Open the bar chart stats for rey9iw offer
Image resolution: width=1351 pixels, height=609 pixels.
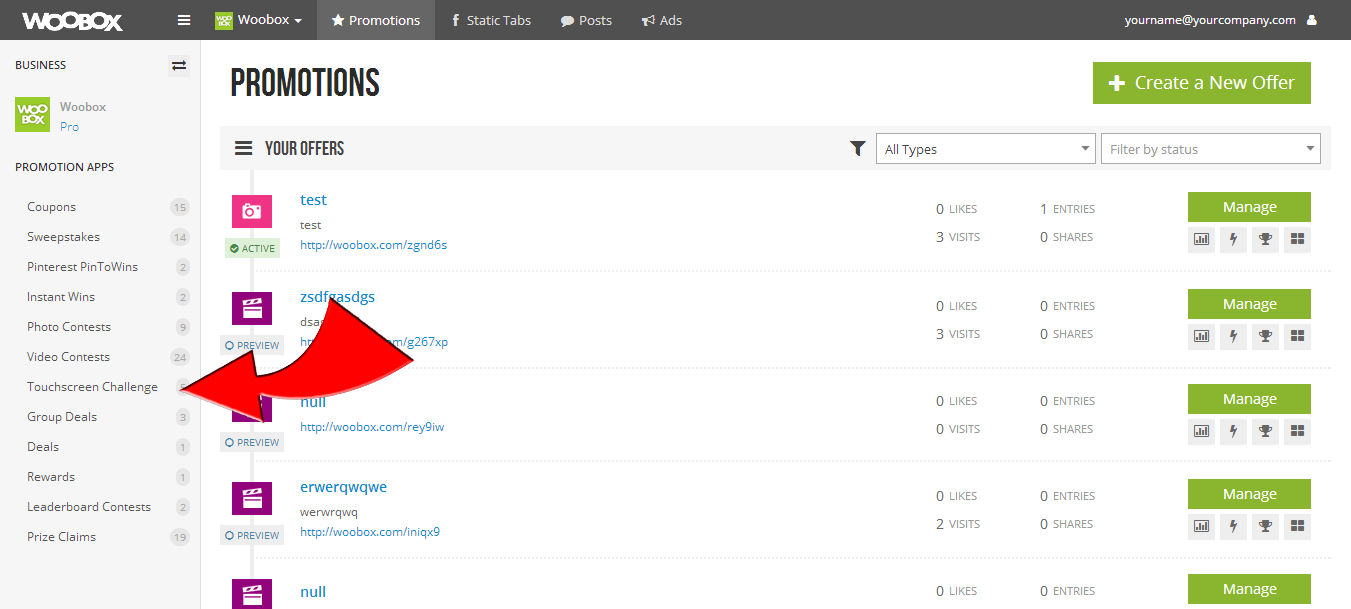[x=1201, y=432]
